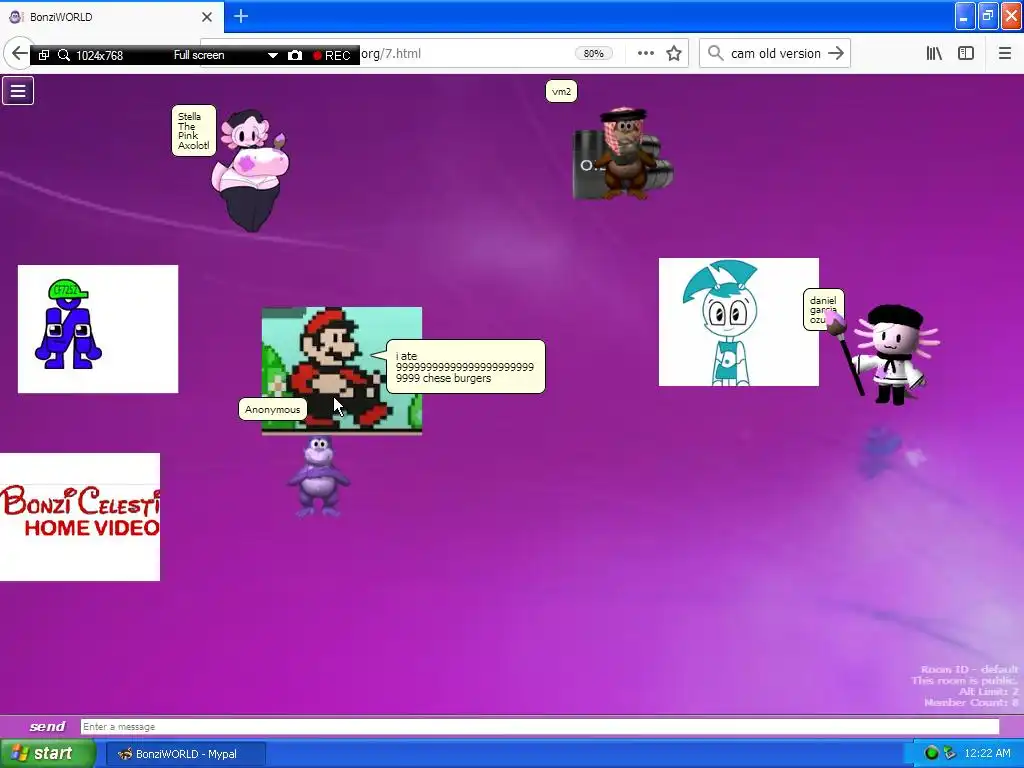The image size is (1024, 768).
Task: Click the send button
Action: [x=47, y=726]
